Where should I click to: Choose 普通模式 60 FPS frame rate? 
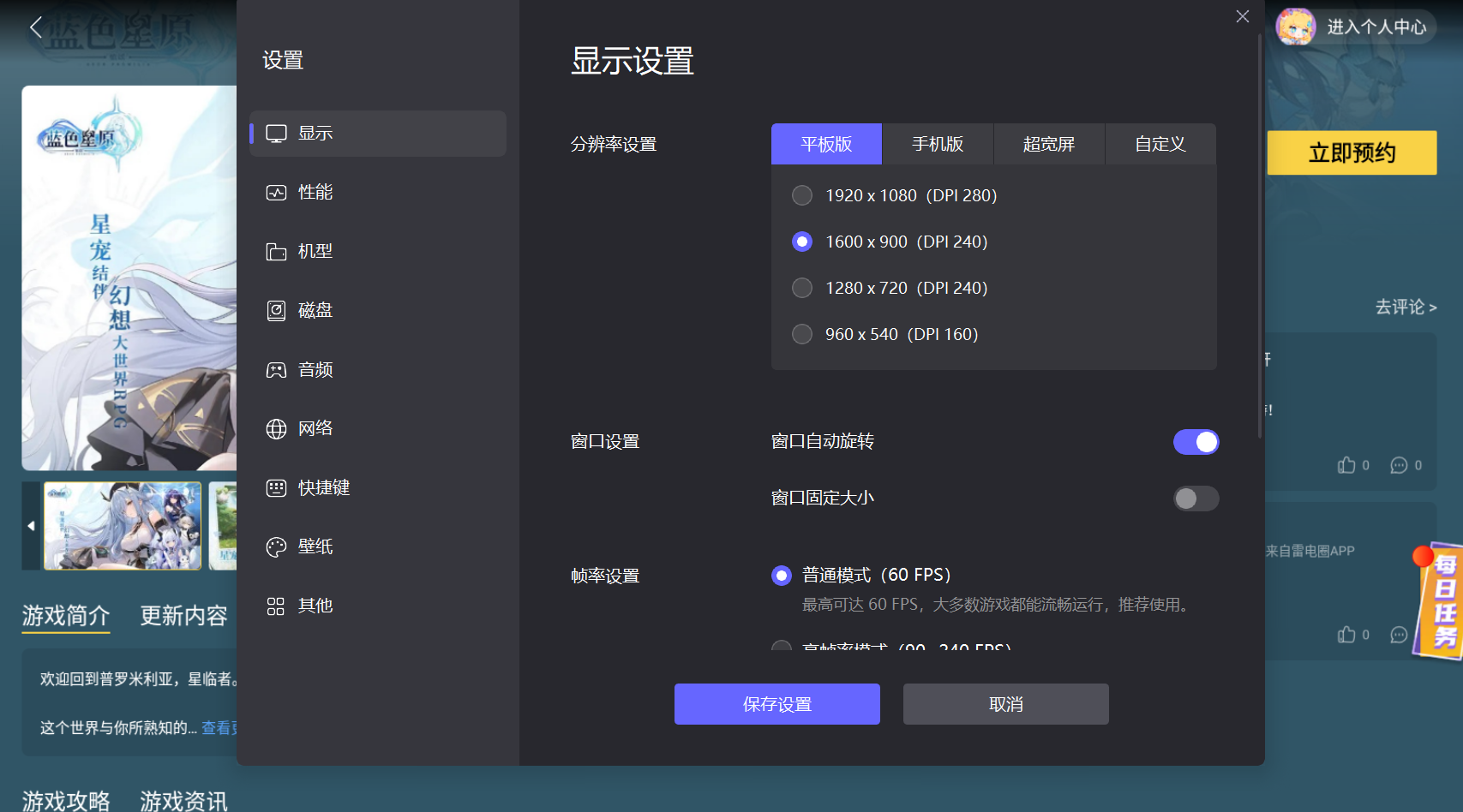tap(782, 576)
